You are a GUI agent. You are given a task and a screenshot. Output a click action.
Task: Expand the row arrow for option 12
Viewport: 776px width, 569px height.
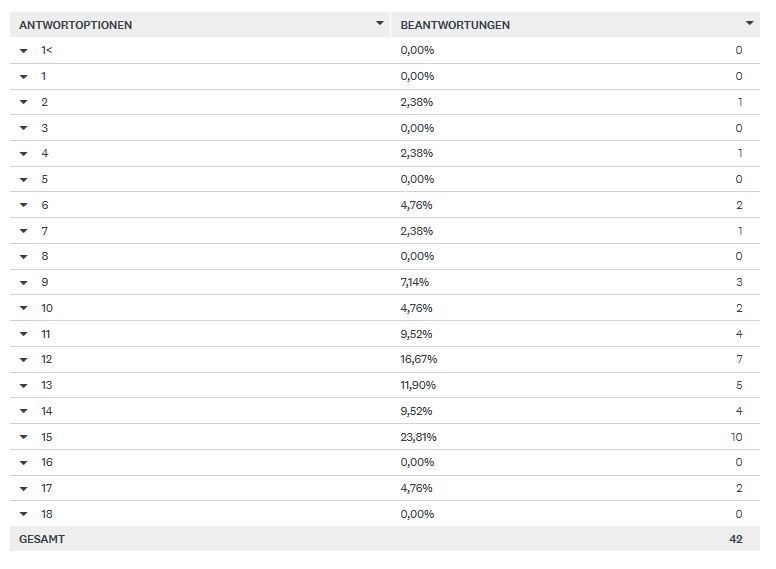23,359
